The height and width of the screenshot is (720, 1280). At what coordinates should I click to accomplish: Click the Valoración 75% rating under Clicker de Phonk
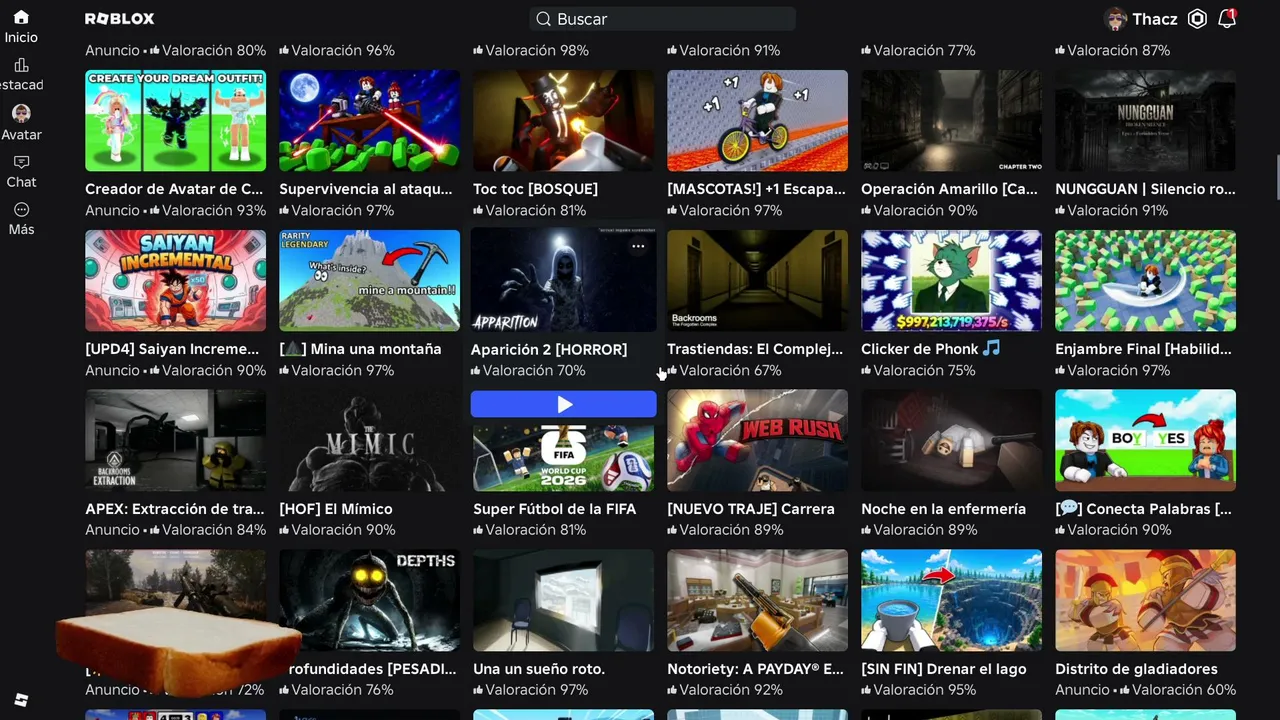(919, 370)
